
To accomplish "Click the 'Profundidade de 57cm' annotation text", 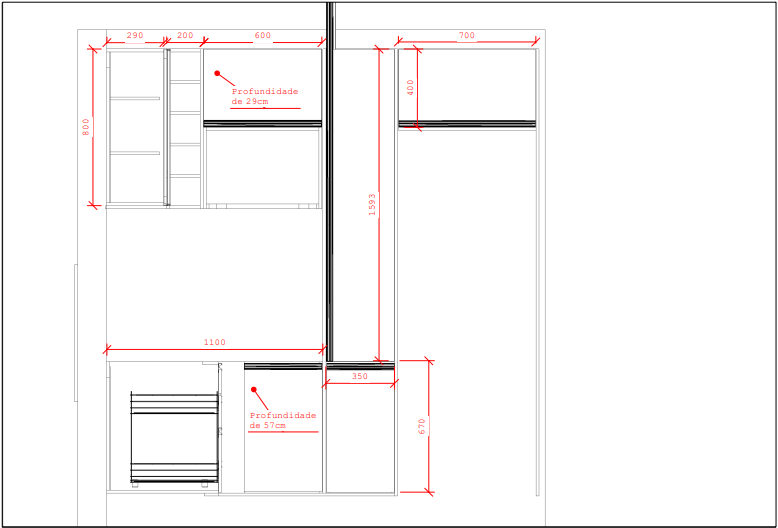I will (283, 420).
